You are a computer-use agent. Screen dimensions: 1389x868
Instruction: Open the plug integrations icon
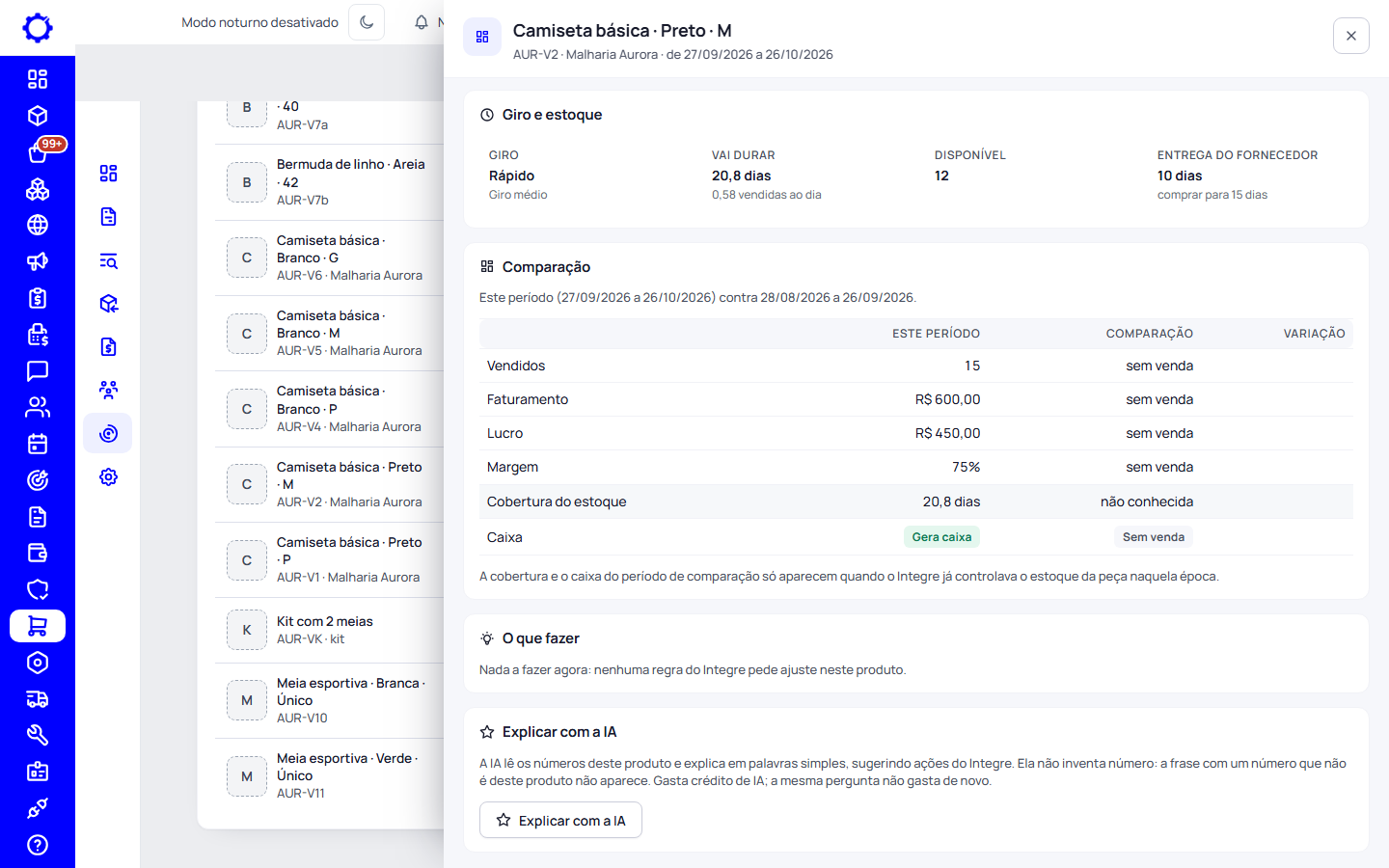38,808
